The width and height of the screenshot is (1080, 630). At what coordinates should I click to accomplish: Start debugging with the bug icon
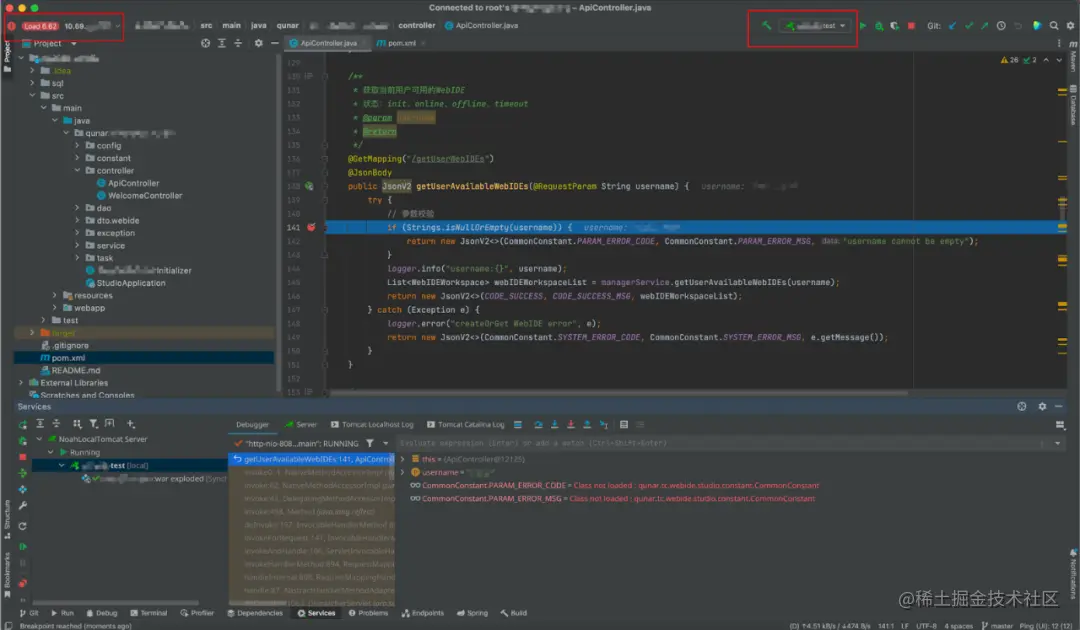(x=879, y=25)
